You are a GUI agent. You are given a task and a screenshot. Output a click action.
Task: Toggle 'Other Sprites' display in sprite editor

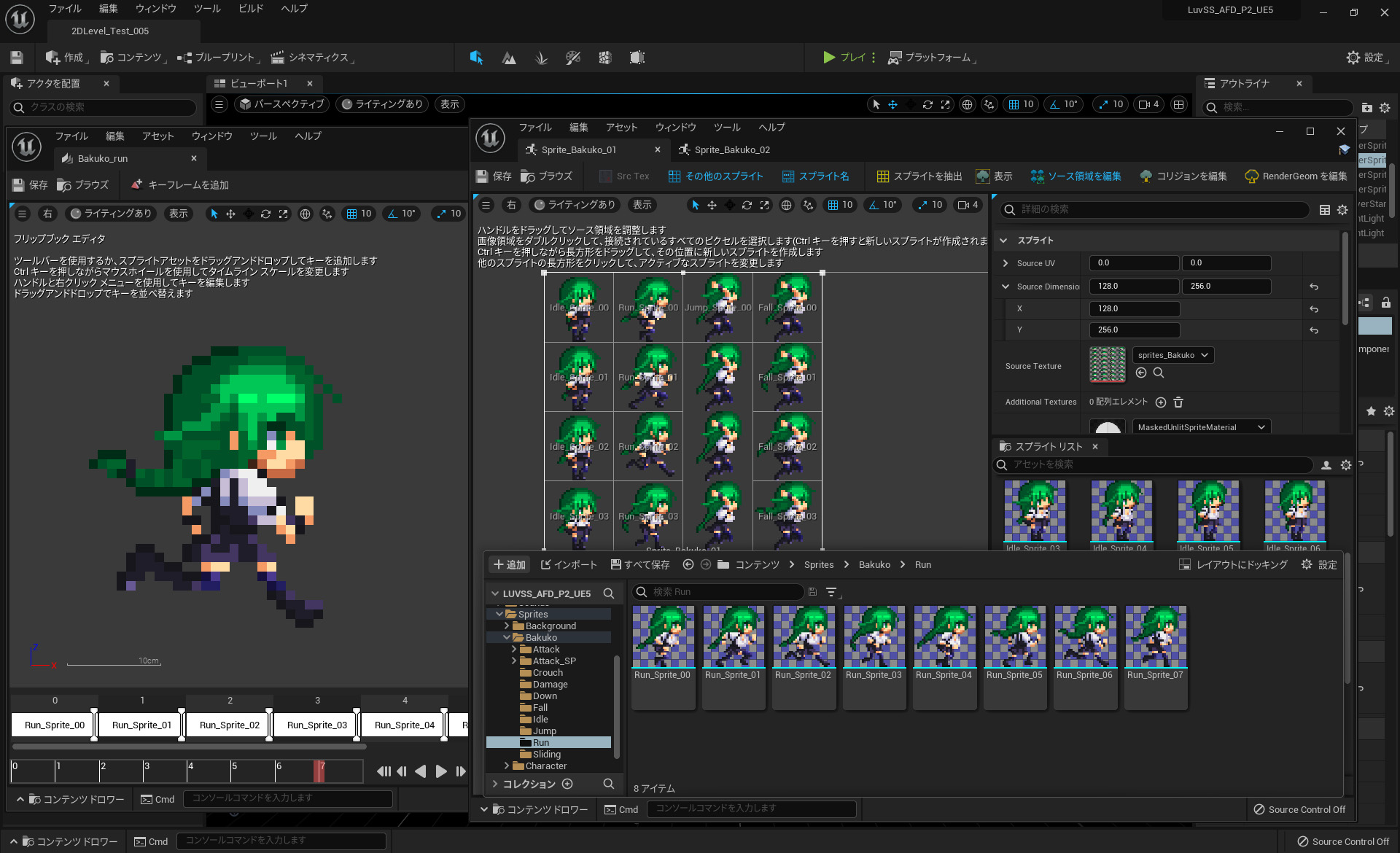click(x=715, y=176)
